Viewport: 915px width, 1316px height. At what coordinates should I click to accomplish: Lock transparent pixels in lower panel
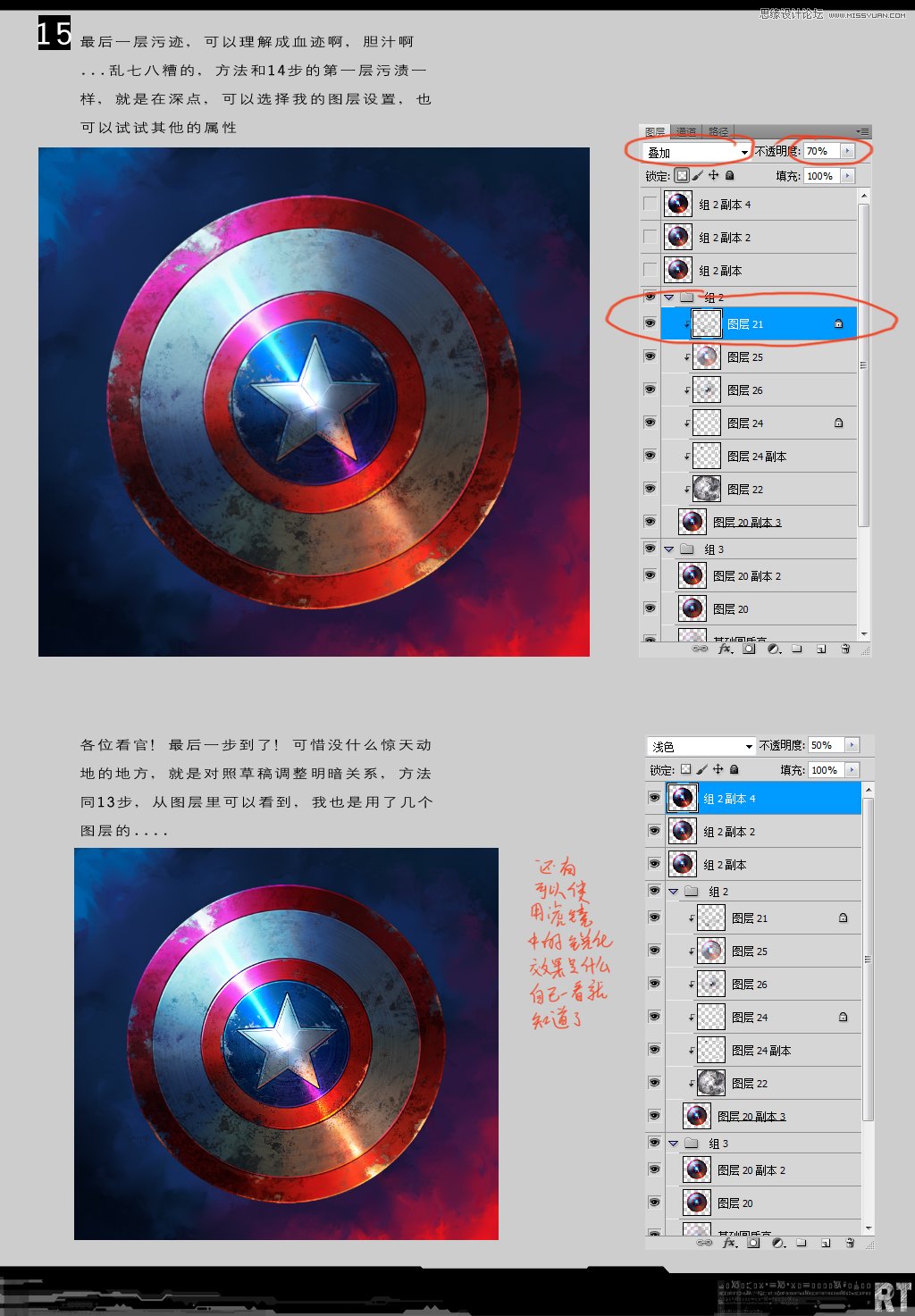[x=686, y=769]
